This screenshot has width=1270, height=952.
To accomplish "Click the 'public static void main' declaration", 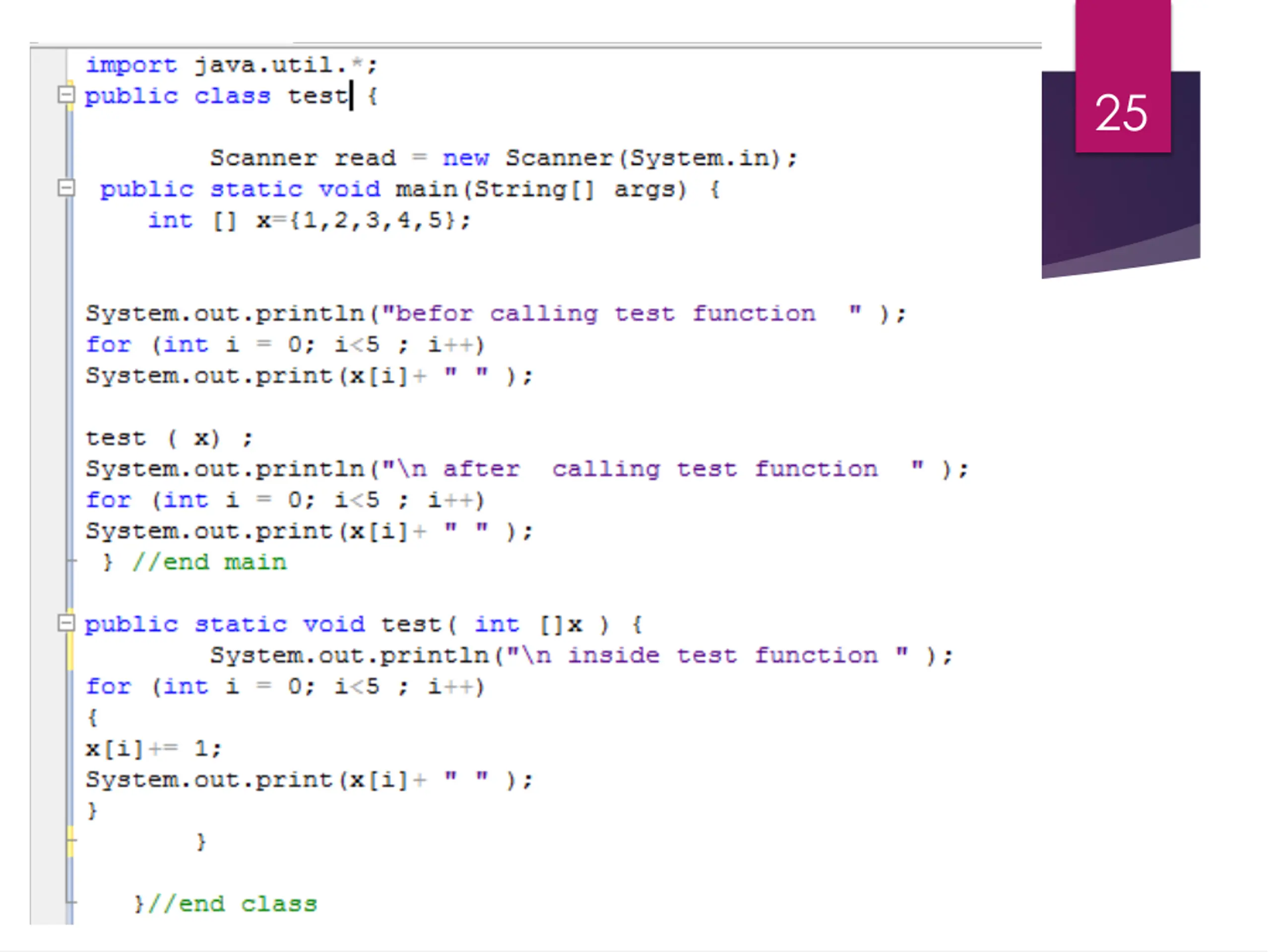I will [410, 189].
